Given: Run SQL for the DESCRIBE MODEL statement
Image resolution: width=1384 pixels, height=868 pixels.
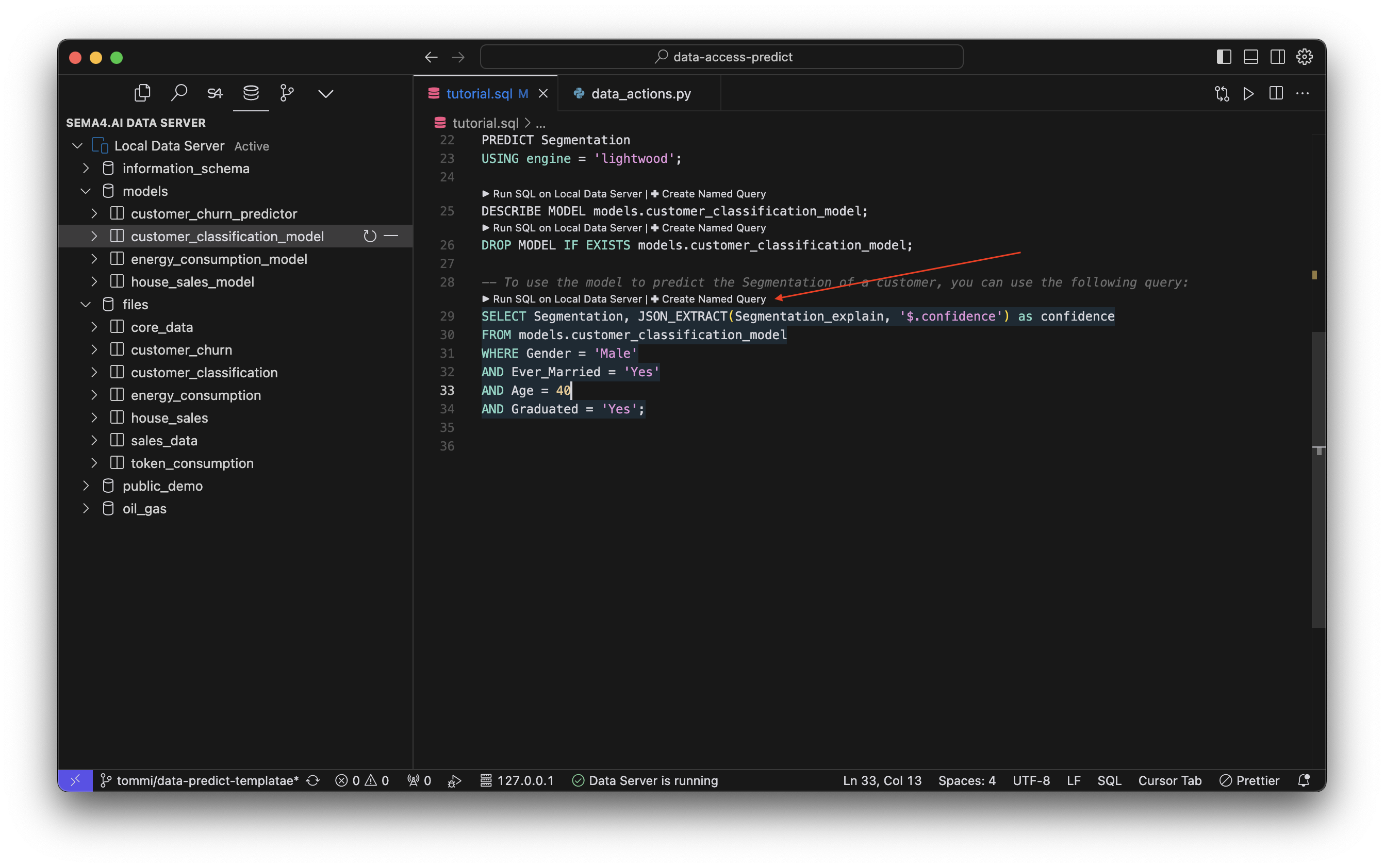Looking at the screenshot, I should (x=562, y=194).
